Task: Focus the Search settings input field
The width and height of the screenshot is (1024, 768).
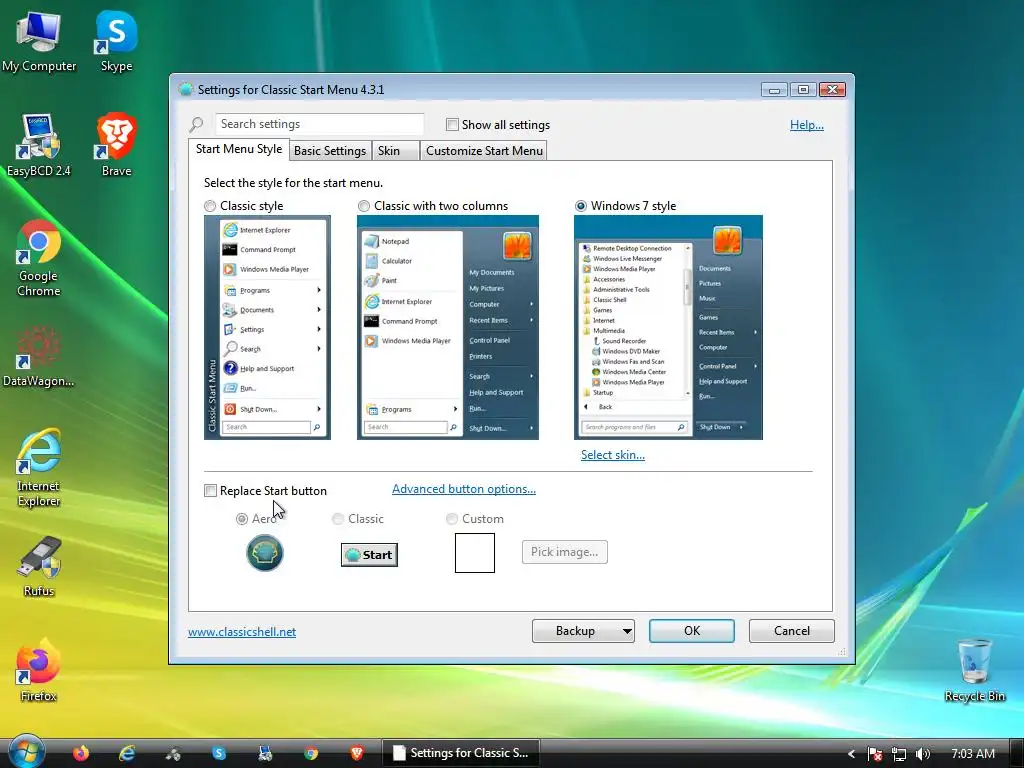Action: [x=319, y=123]
